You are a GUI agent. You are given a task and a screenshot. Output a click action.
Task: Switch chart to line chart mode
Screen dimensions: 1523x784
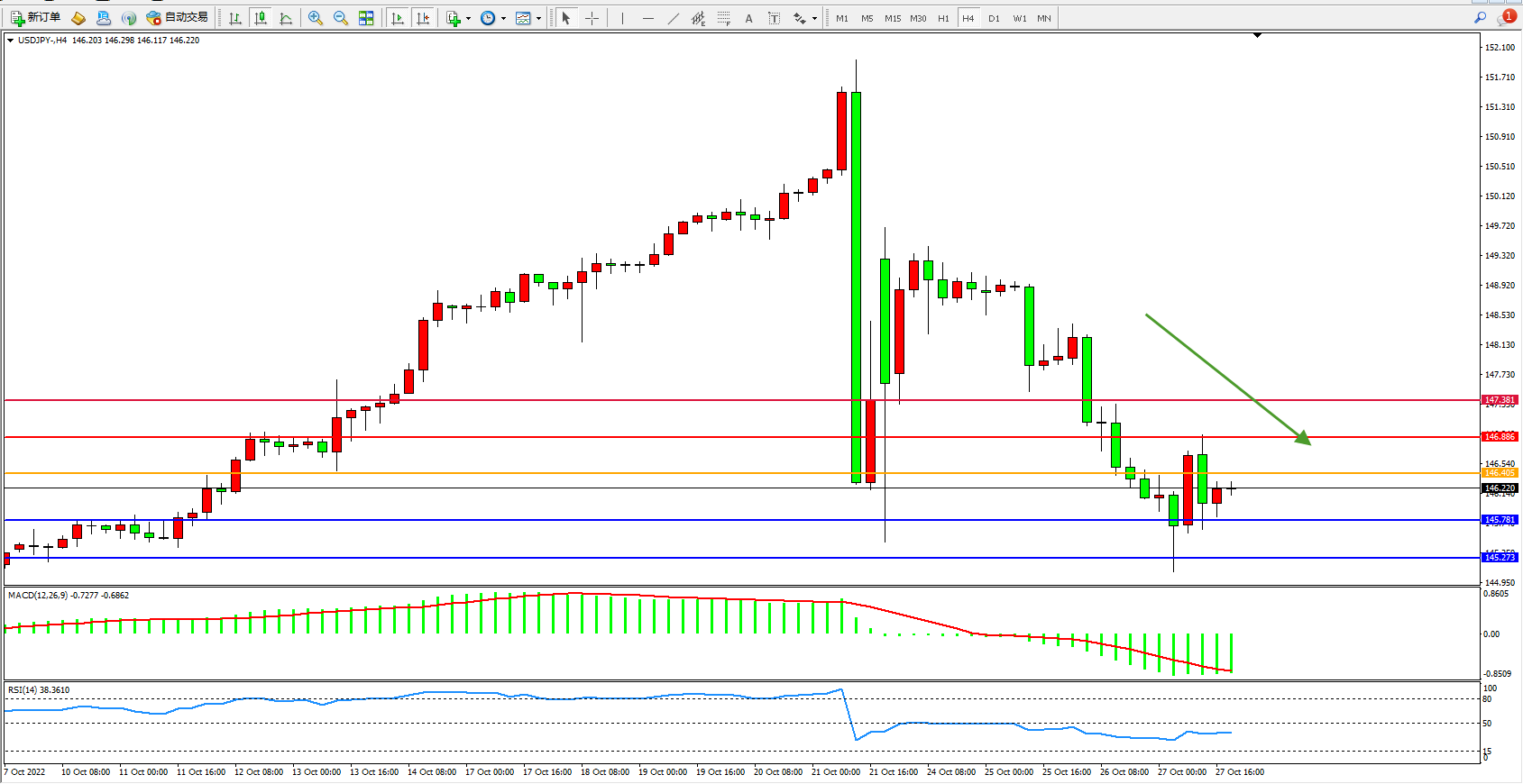click(x=286, y=18)
